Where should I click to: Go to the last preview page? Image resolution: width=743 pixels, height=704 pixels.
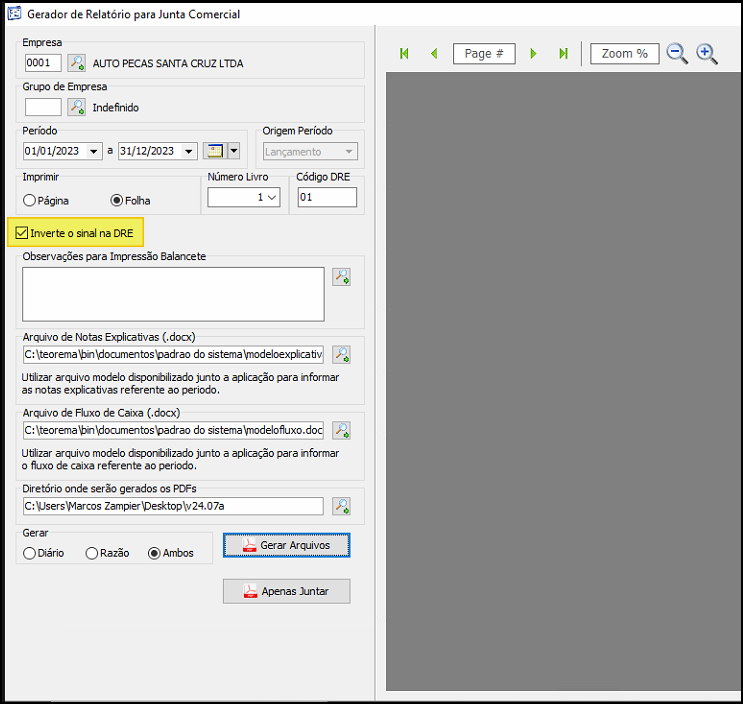click(563, 54)
